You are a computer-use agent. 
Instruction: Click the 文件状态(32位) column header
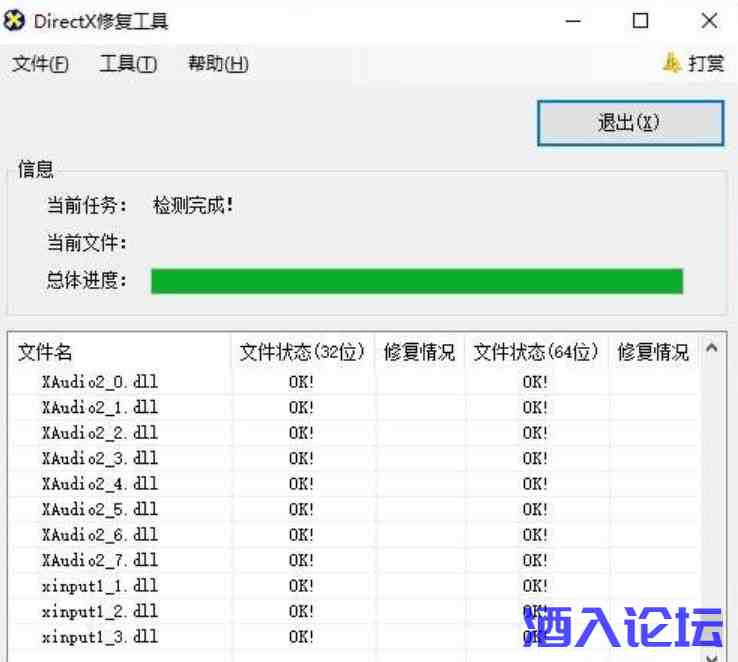coord(302,352)
